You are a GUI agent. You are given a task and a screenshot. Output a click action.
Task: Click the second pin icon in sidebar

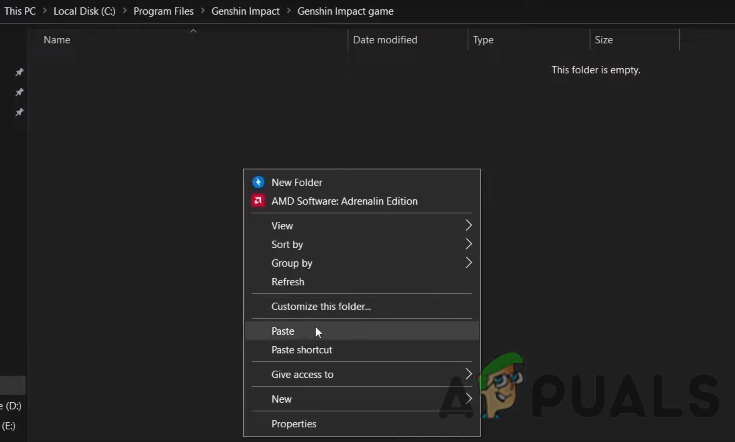(19, 92)
